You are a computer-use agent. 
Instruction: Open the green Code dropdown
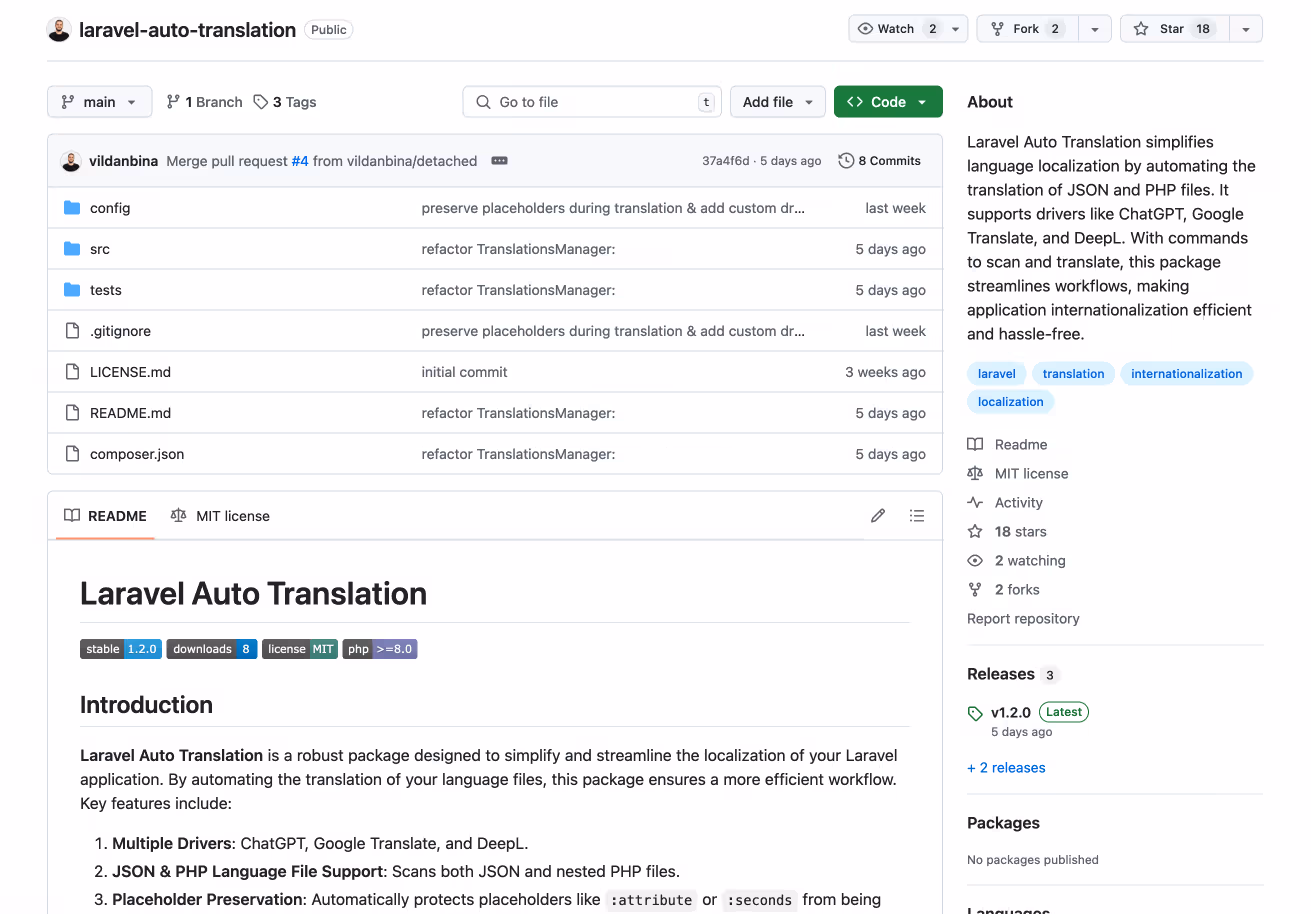click(888, 102)
